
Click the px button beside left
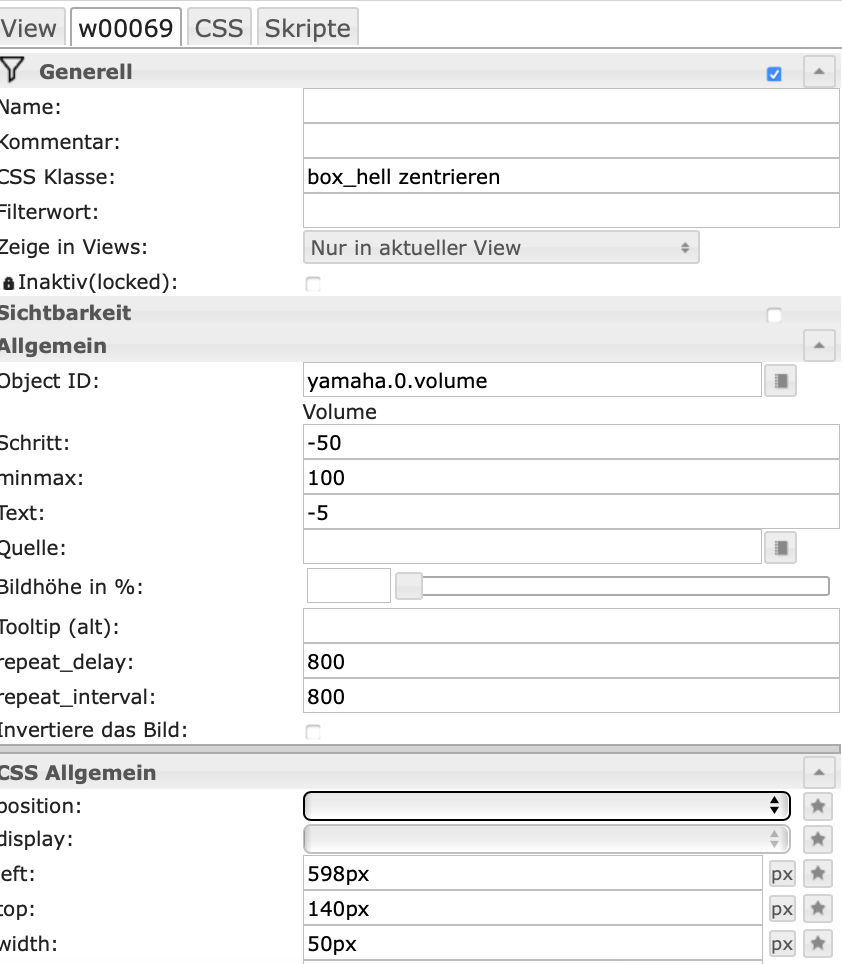[782, 874]
